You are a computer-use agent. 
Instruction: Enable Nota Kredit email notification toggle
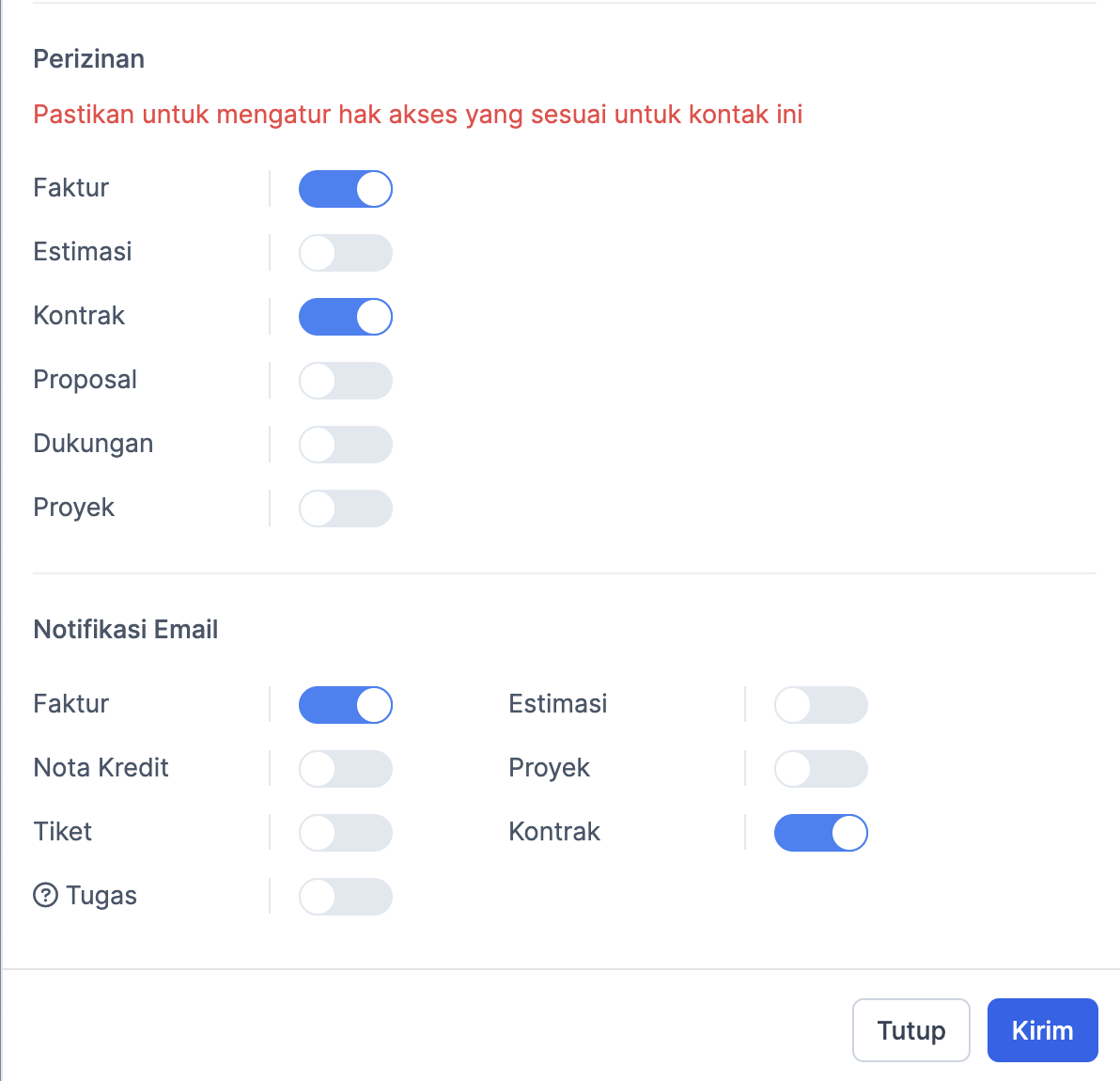tap(346, 769)
